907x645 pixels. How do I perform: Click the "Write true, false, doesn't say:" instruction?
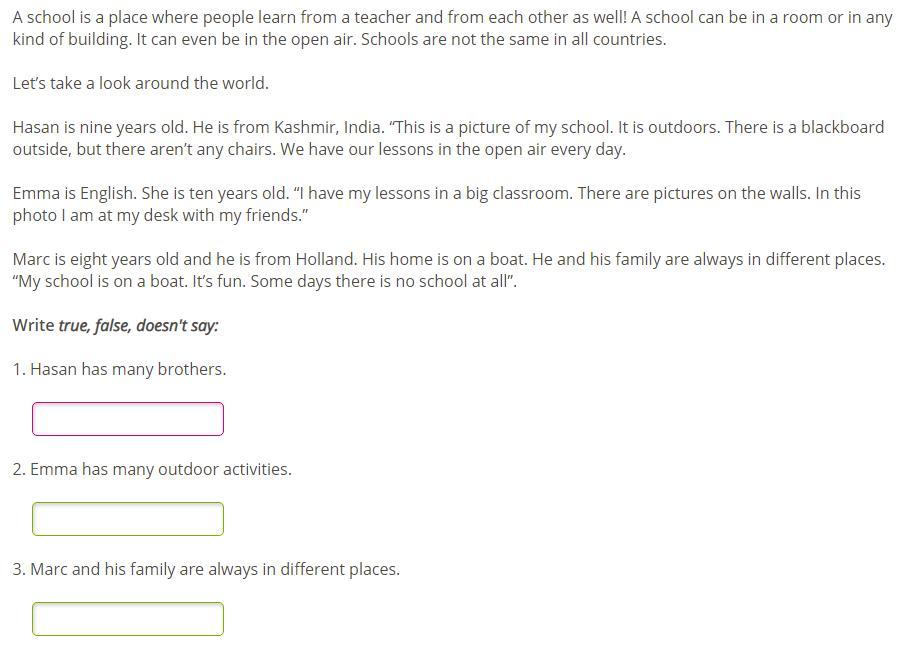[x=116, y=325]
